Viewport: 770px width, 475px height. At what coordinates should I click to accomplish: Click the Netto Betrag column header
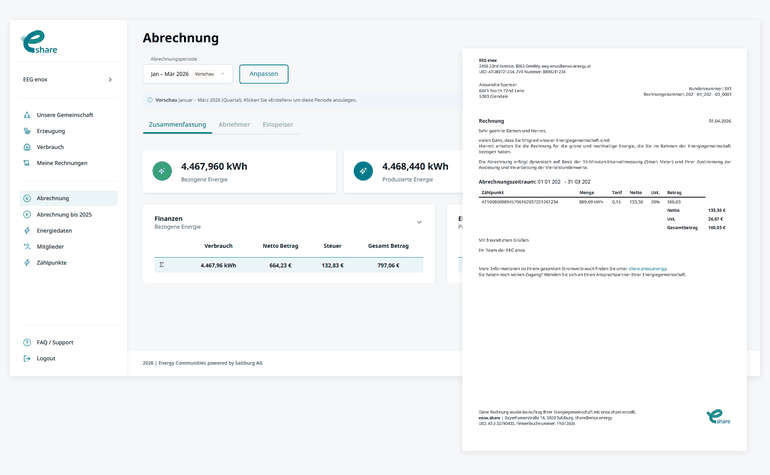pyautogui.click(x=280, y=246)
